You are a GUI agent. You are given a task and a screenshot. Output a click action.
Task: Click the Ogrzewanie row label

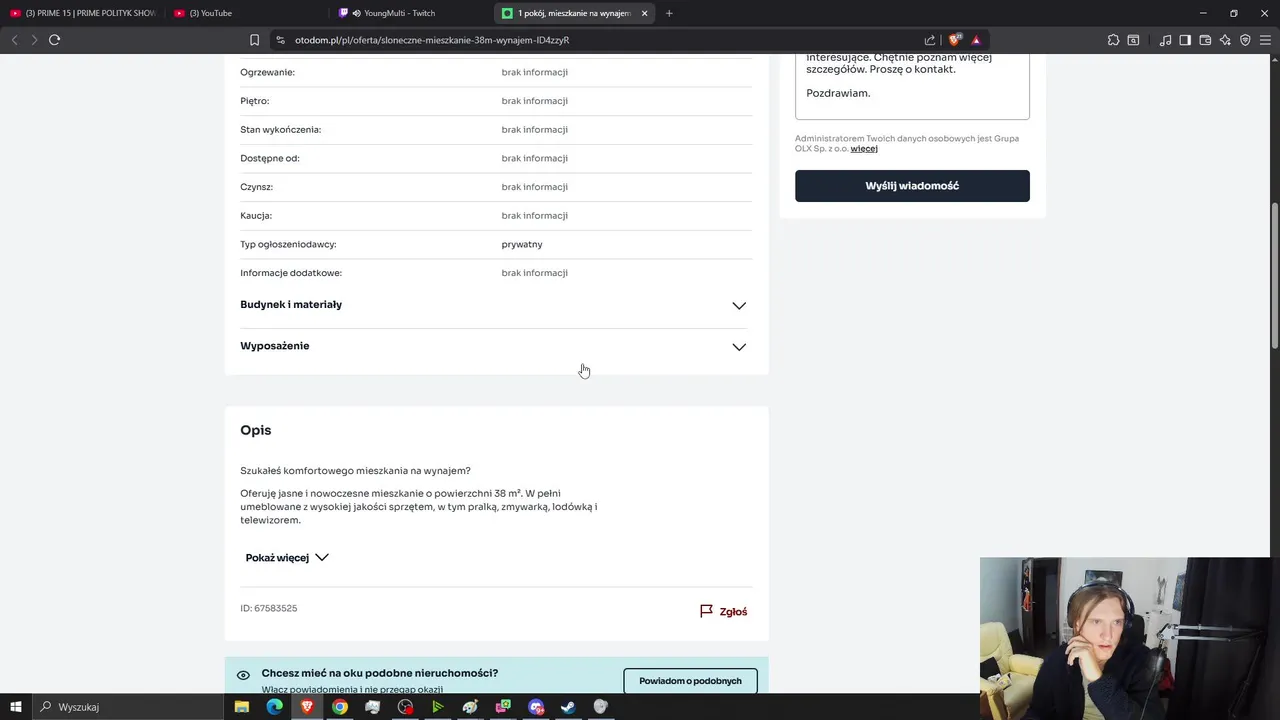pos(267,72)
